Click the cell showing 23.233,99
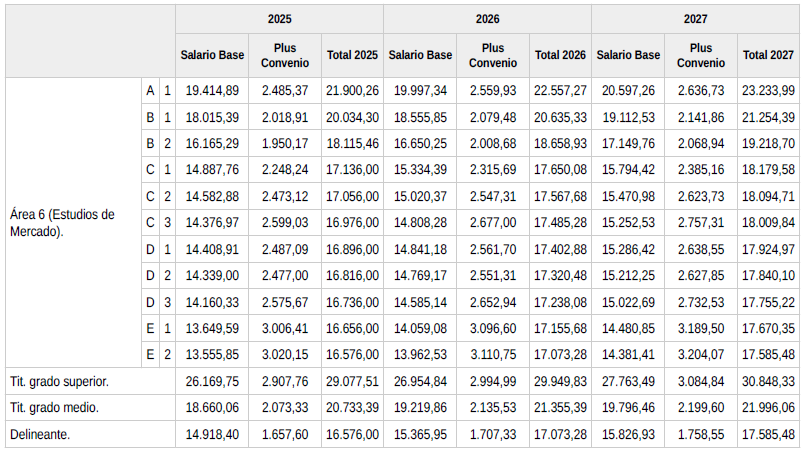The image size is (807, 450). (x=768, y=91)
